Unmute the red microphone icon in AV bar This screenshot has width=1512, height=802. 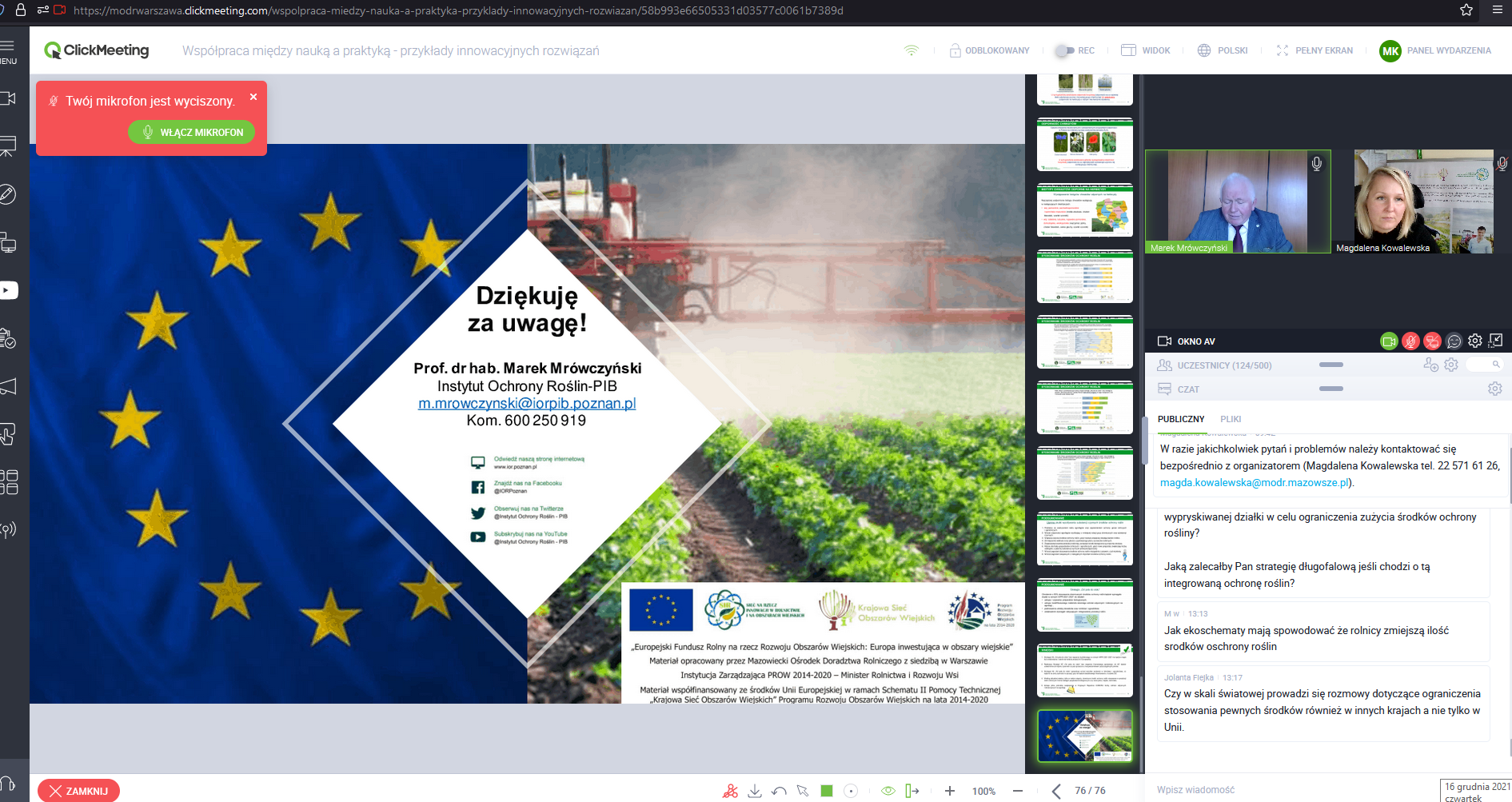pos(1410,341)
